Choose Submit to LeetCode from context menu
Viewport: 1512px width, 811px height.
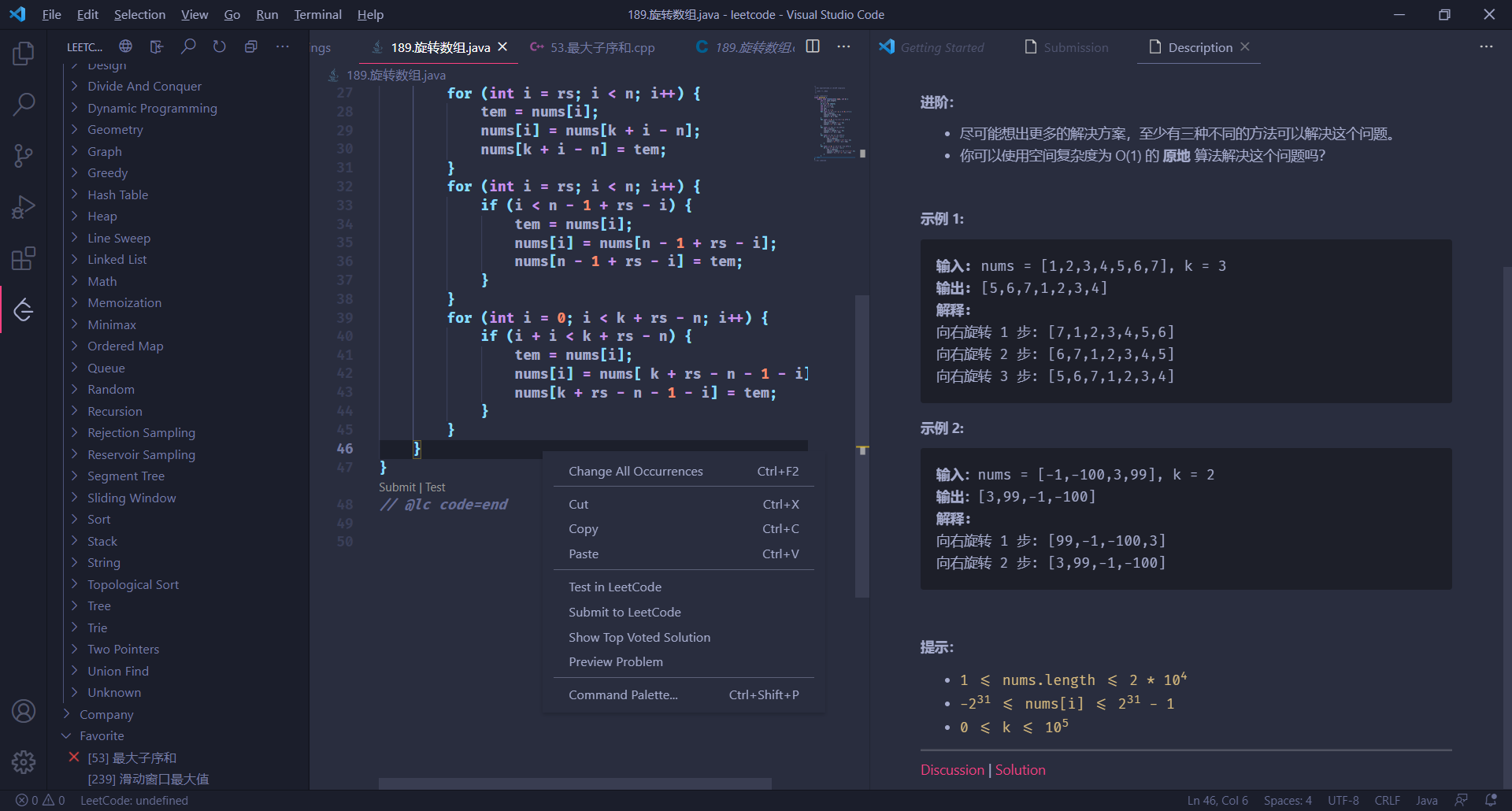coord(684,612)
